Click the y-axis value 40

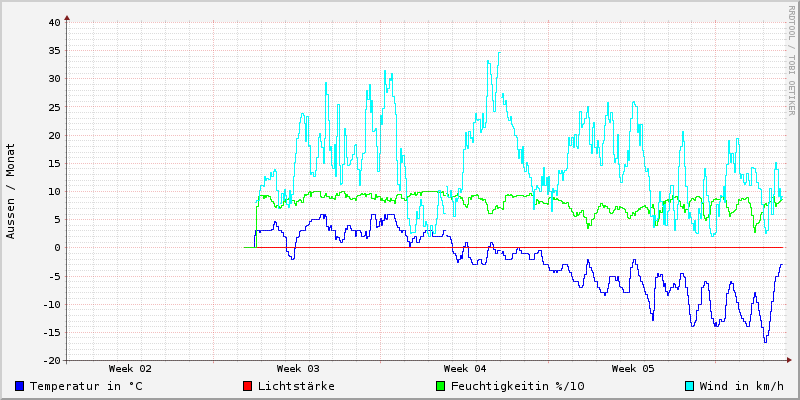(55, 22)
